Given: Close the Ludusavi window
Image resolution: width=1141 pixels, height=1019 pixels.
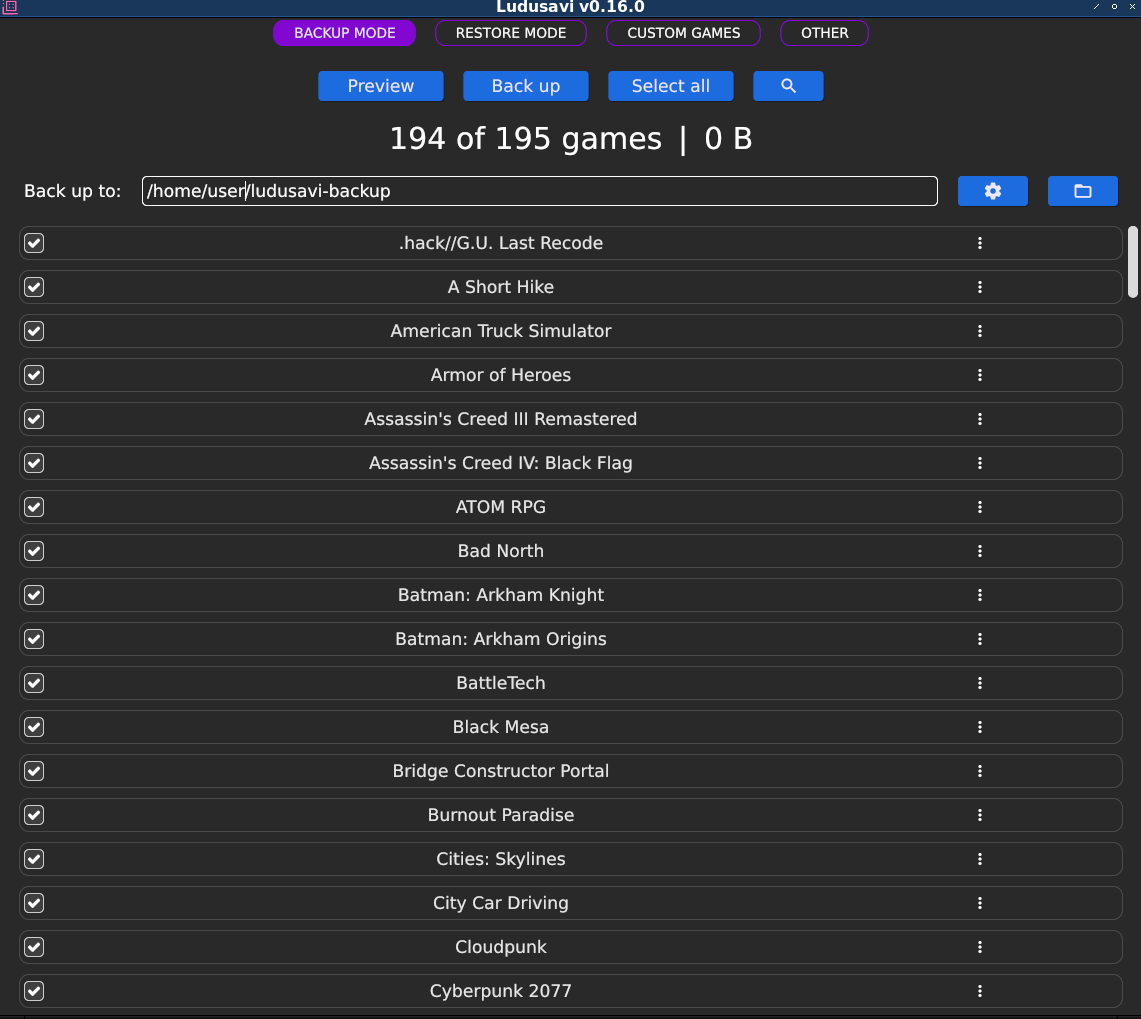Looking at the screenshot, I should (x=1132, y=7).
